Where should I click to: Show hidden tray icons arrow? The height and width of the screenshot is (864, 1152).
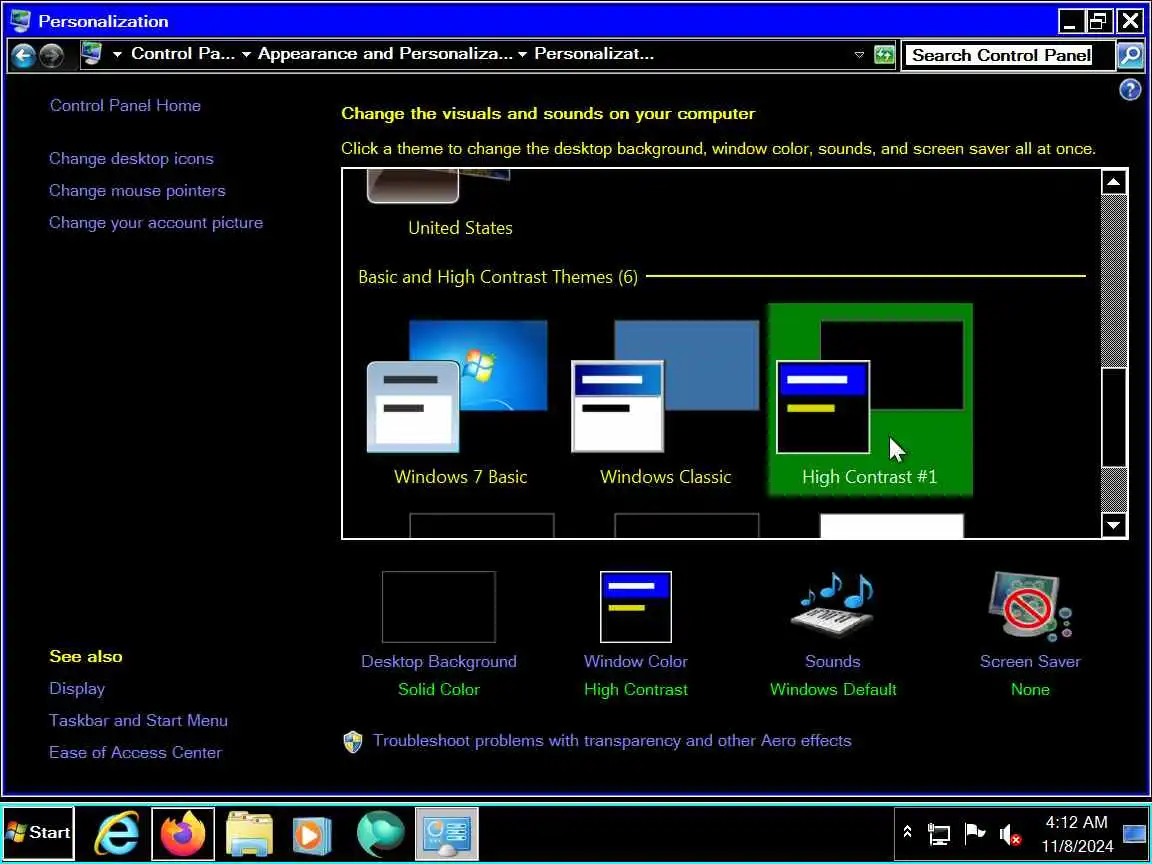(907, 832)
